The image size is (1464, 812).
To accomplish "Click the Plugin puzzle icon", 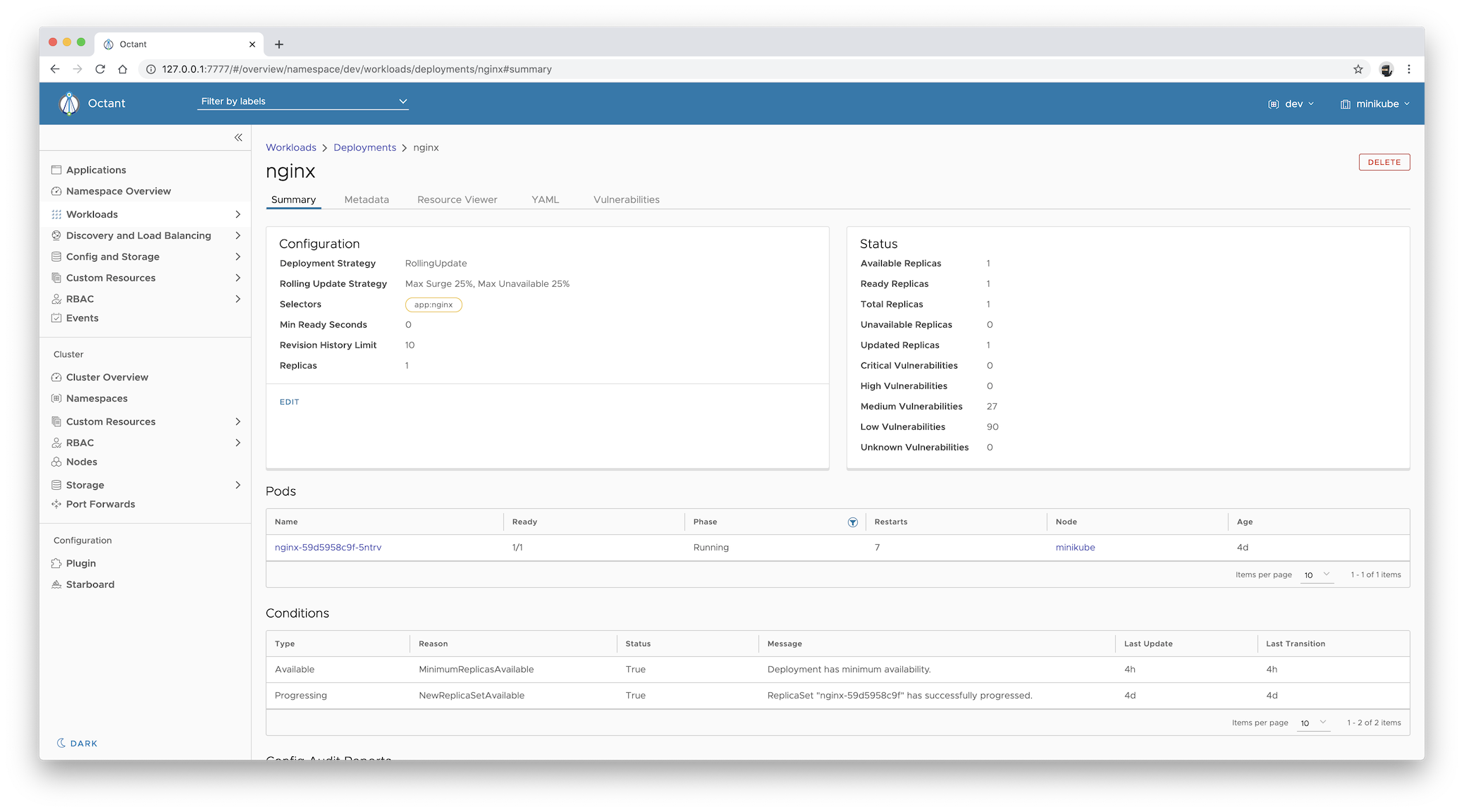I will 56,563.
